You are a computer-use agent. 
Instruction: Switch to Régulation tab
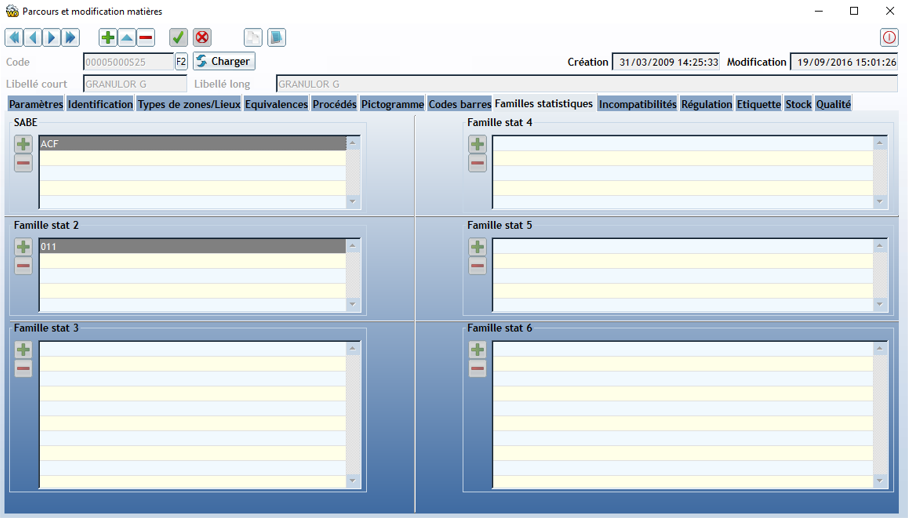[706, 104]
